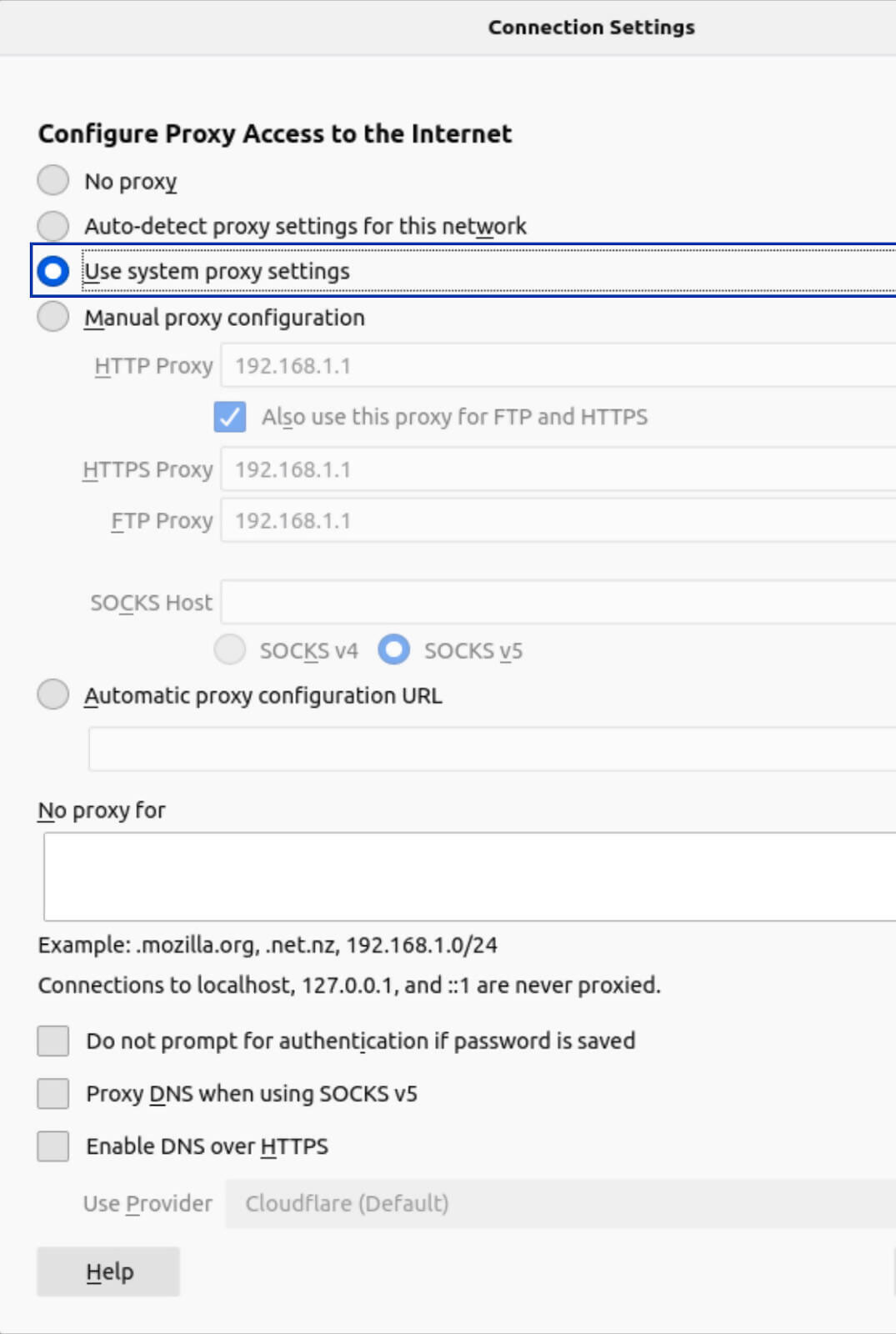The height and width of the screenshot is (1334, 896).
Task: Select the SOCKS v5 protocol
Action: coord(394,650)
